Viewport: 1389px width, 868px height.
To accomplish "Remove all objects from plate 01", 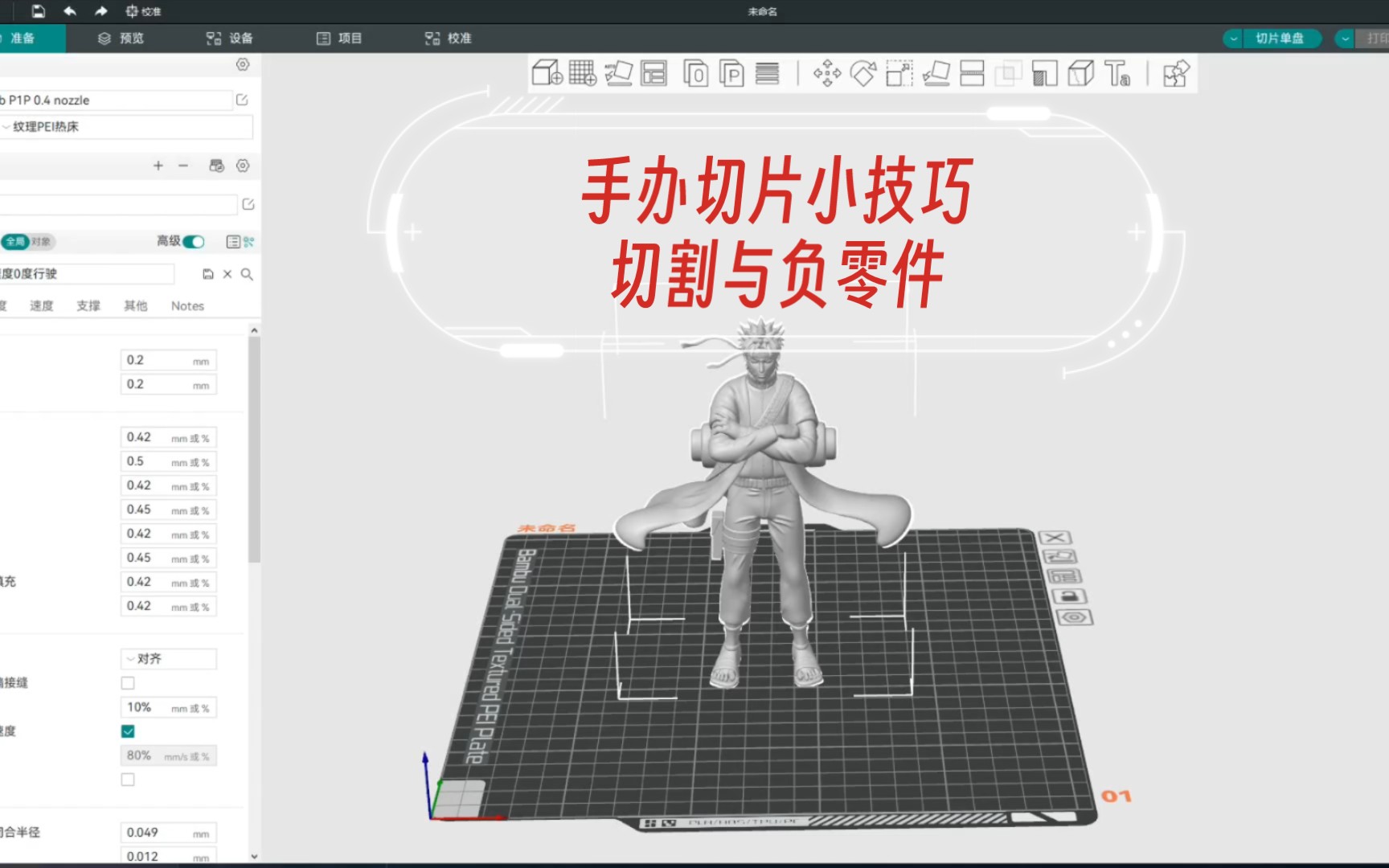I will point(1055,538).
